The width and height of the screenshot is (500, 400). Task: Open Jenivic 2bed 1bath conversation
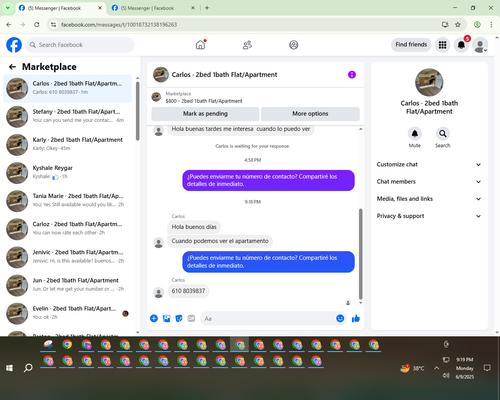point(67,257)
